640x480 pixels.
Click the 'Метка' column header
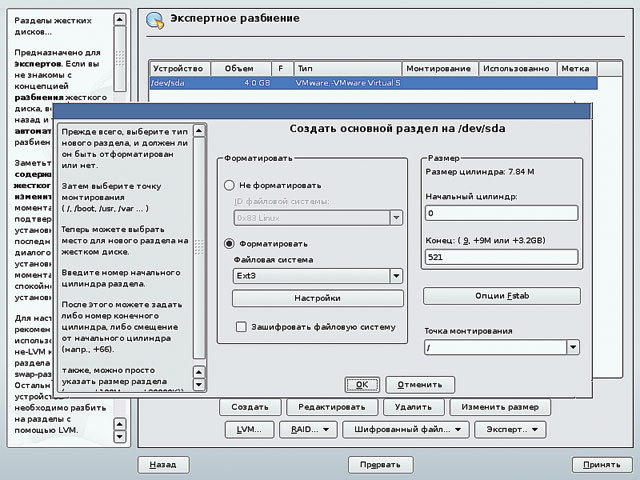click(x=577, y=69)
